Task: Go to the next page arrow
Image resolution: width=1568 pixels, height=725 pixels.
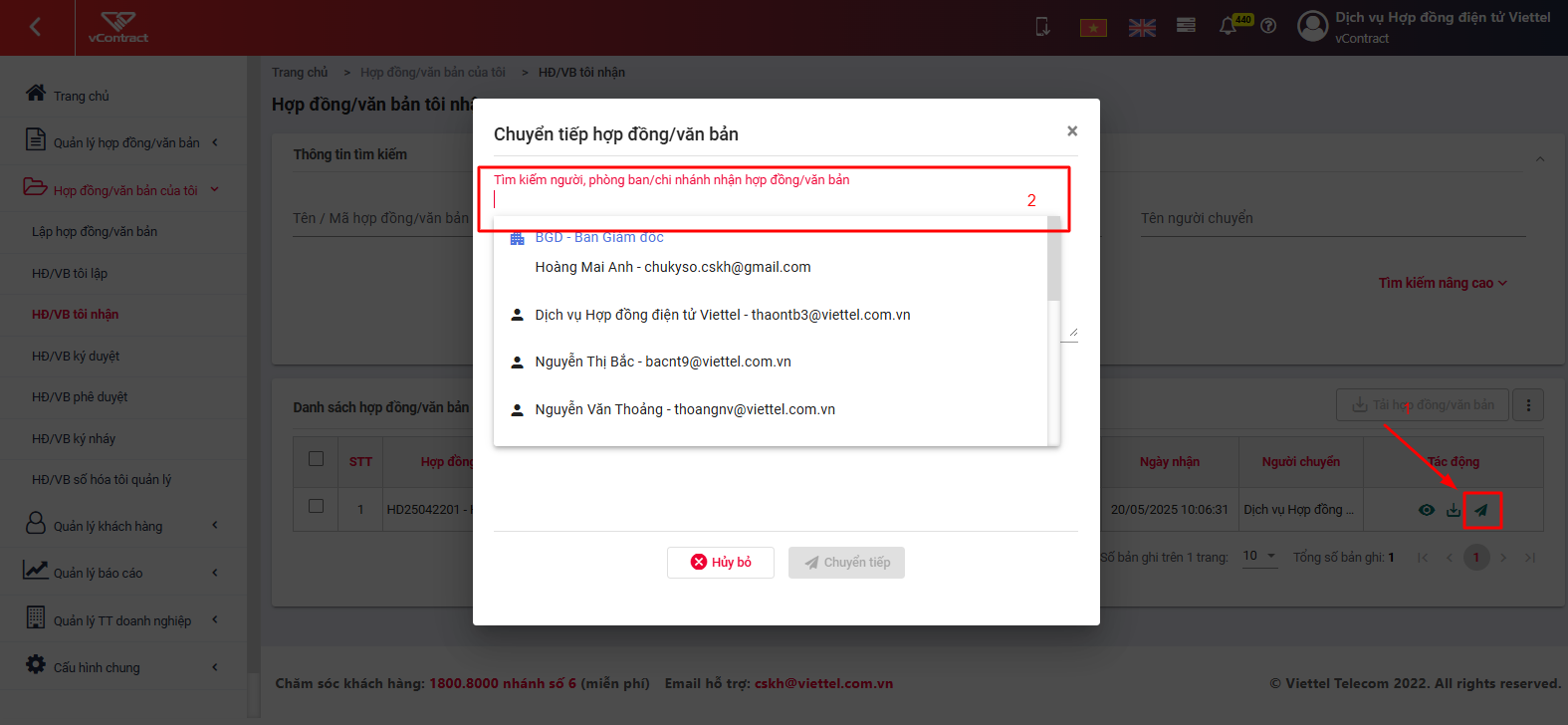Action: tap(1503, 558)
